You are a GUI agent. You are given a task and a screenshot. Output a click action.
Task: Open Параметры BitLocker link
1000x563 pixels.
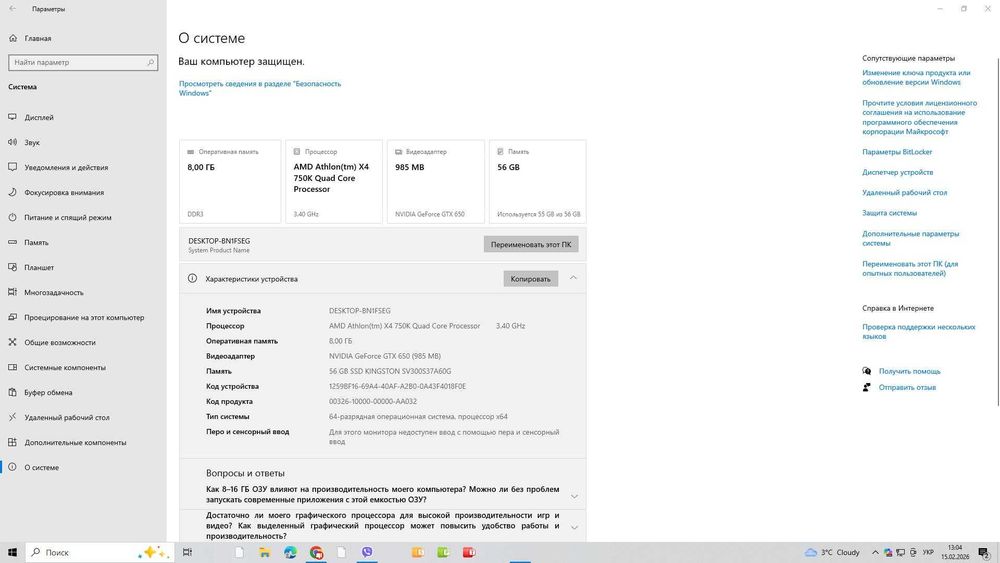point(897,152)
